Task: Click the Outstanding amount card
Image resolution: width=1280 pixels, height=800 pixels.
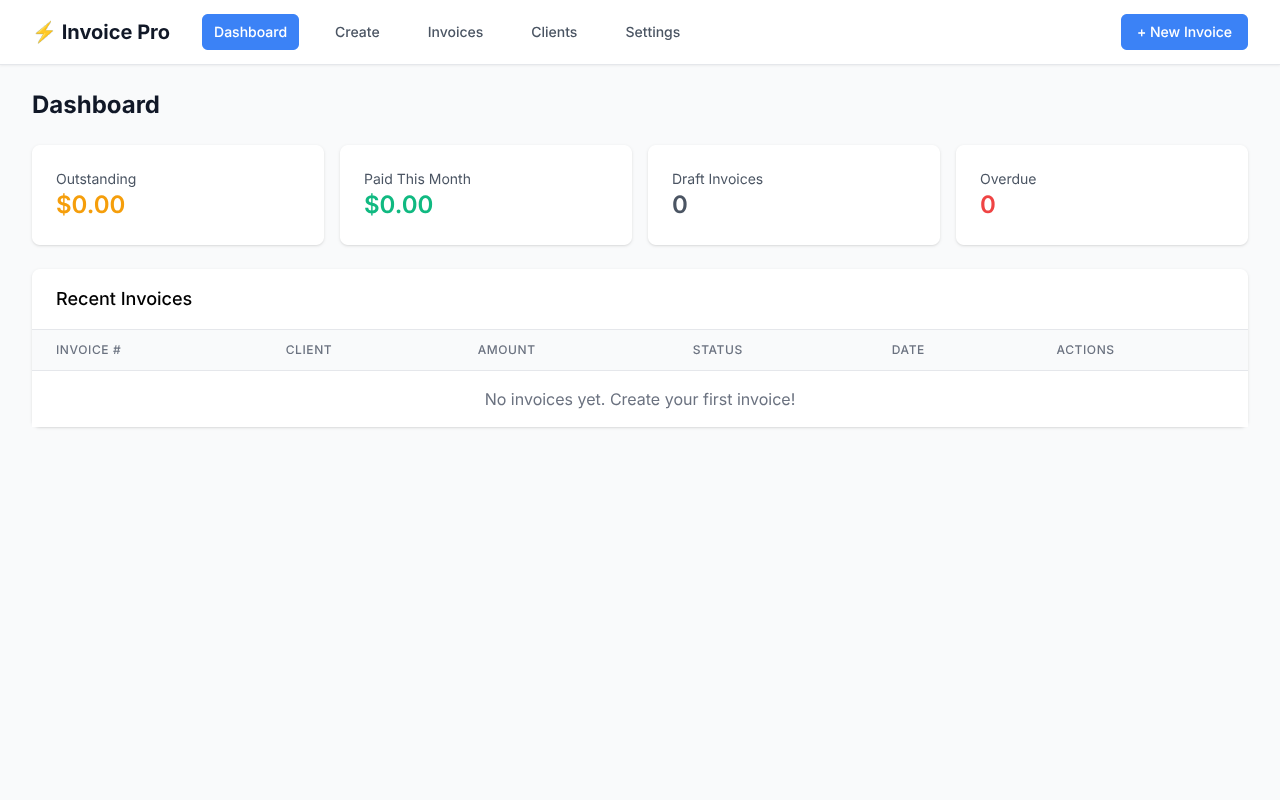Action: (178, 194)
